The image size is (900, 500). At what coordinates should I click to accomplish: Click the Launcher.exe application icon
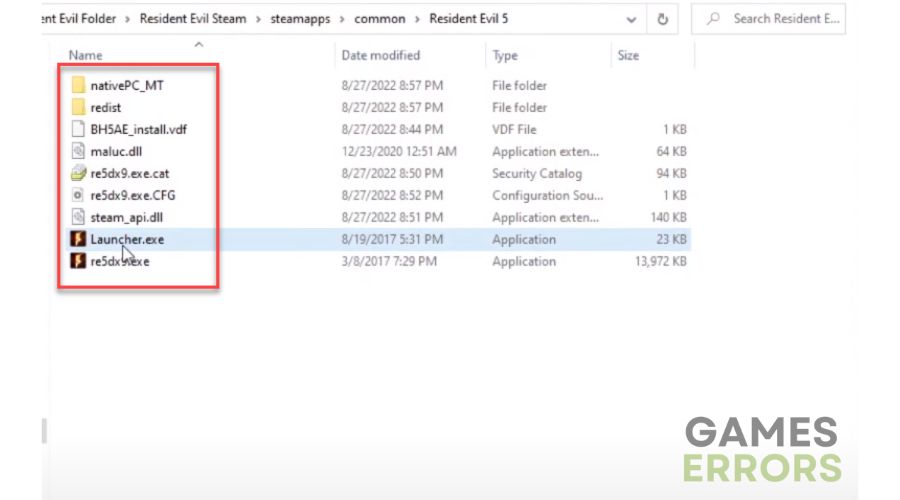pyautogui.click(x=78, y=239)
